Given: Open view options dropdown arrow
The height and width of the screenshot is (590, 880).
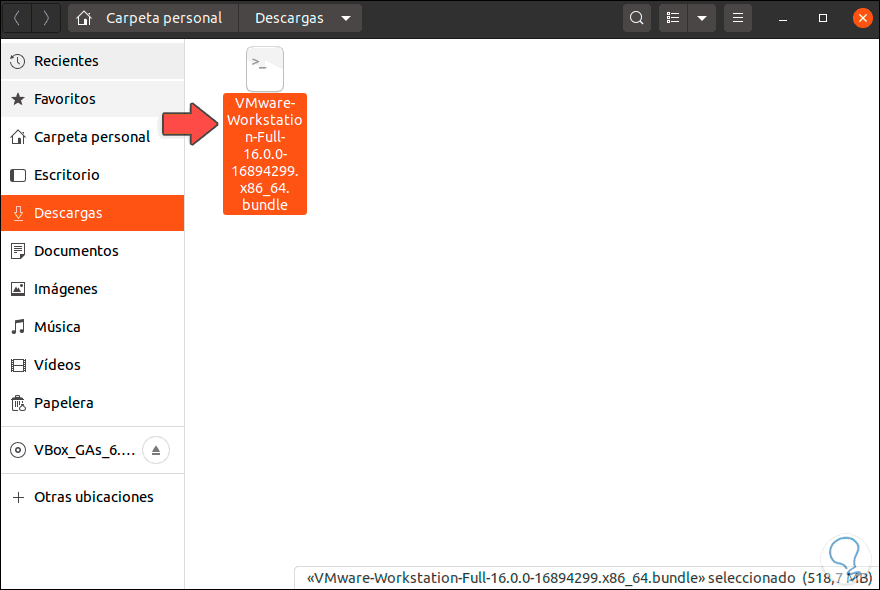Looking at the screenshot, I should pos(702,19).
